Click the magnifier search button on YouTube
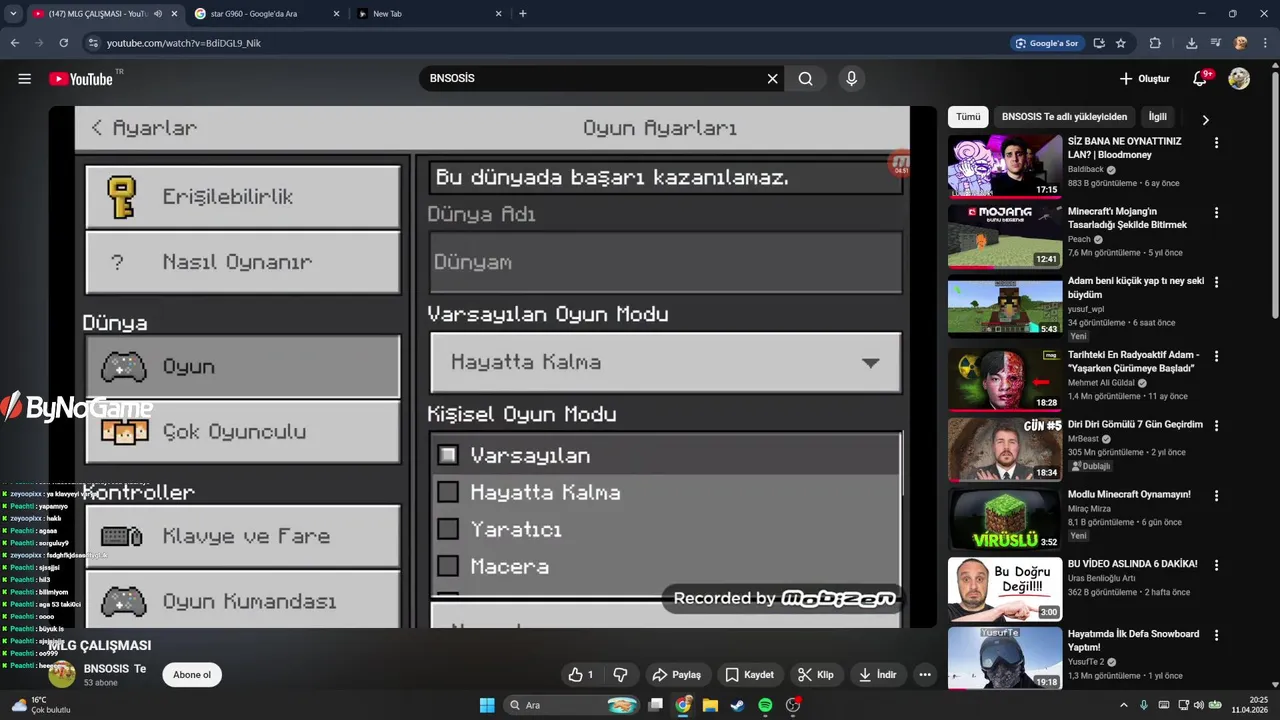 pos(805,79)
